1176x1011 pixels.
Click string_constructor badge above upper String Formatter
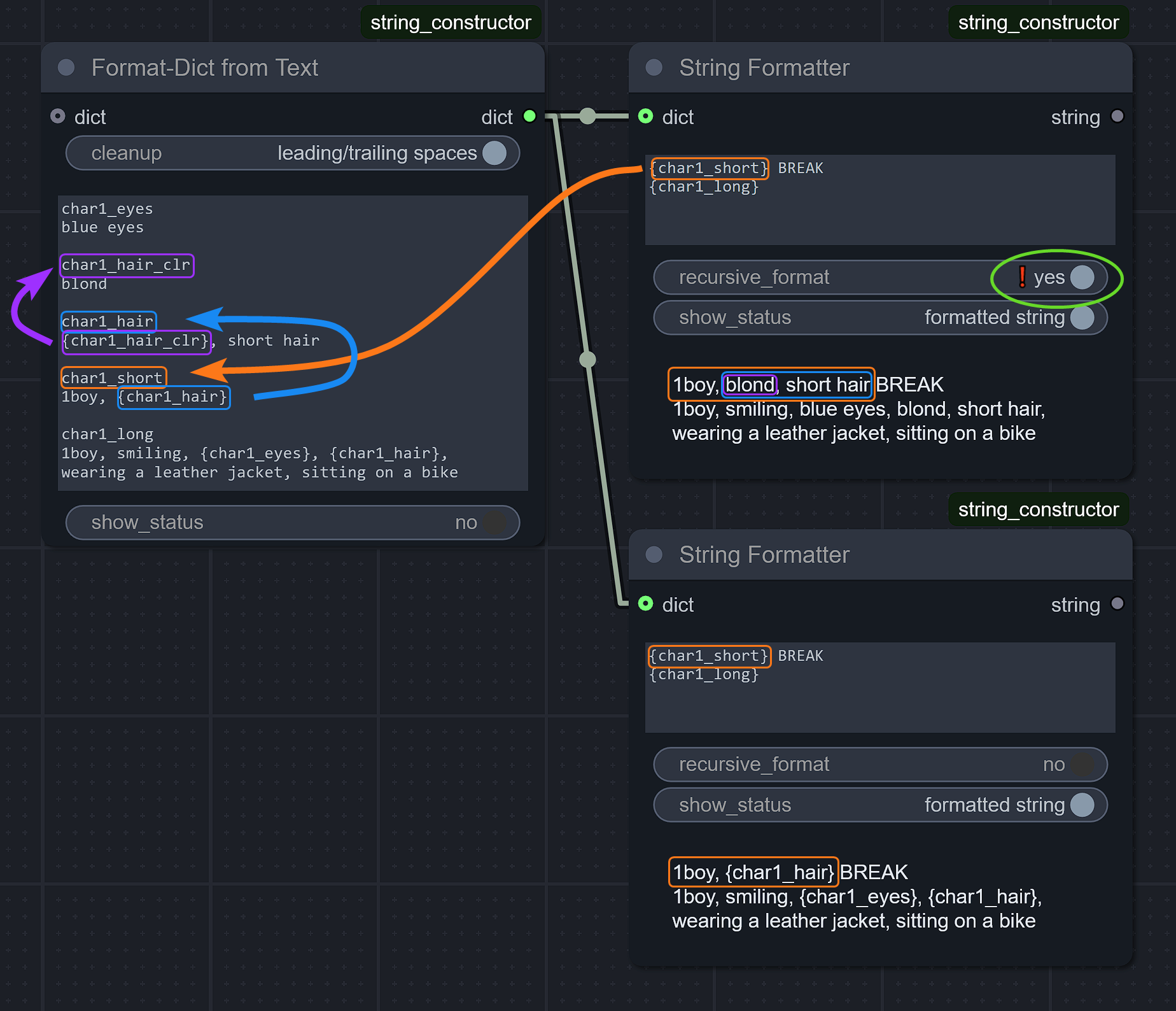[1039, 22]
